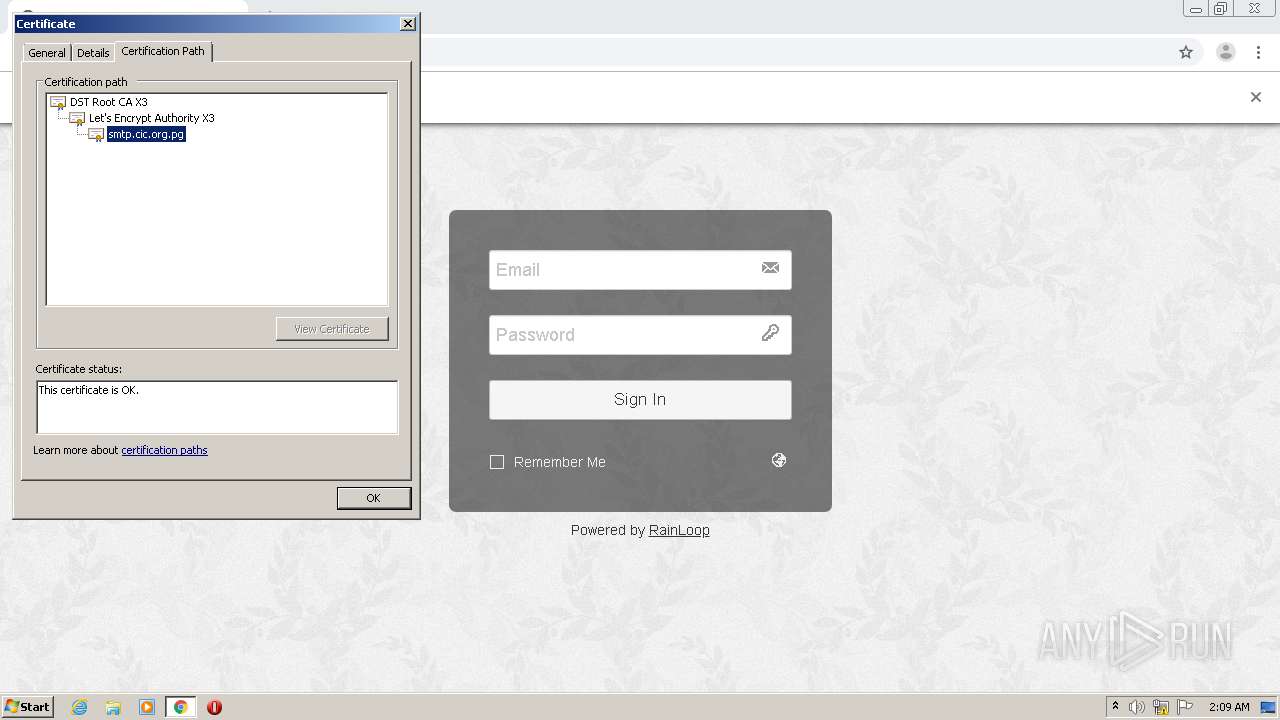Image resolution: width=1280 pixels, height=720 pixels.
Task: Select the Certification Path tab
Action: (163, 51)
